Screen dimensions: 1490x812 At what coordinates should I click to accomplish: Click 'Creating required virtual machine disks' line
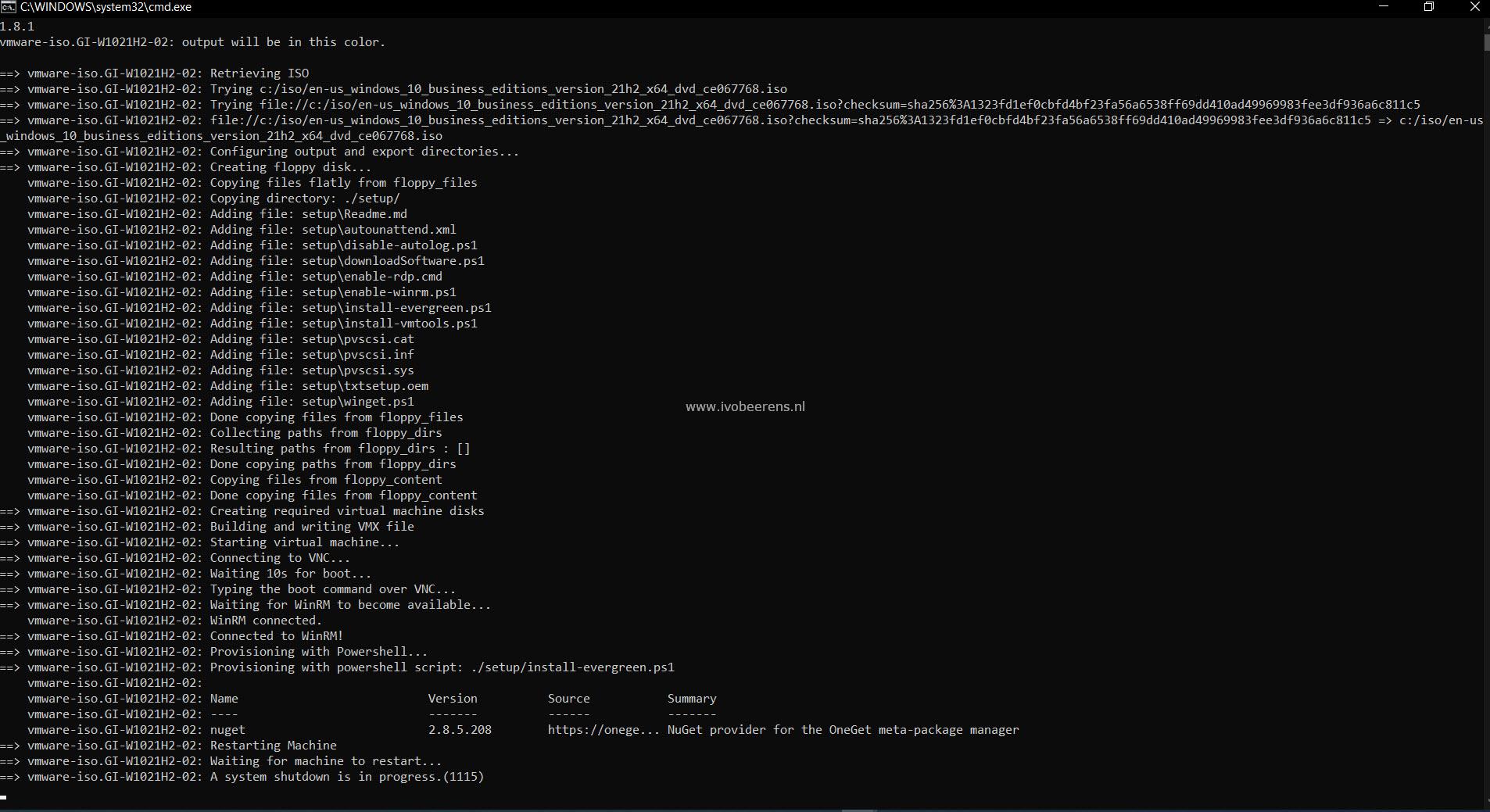[x=347, y=511]
